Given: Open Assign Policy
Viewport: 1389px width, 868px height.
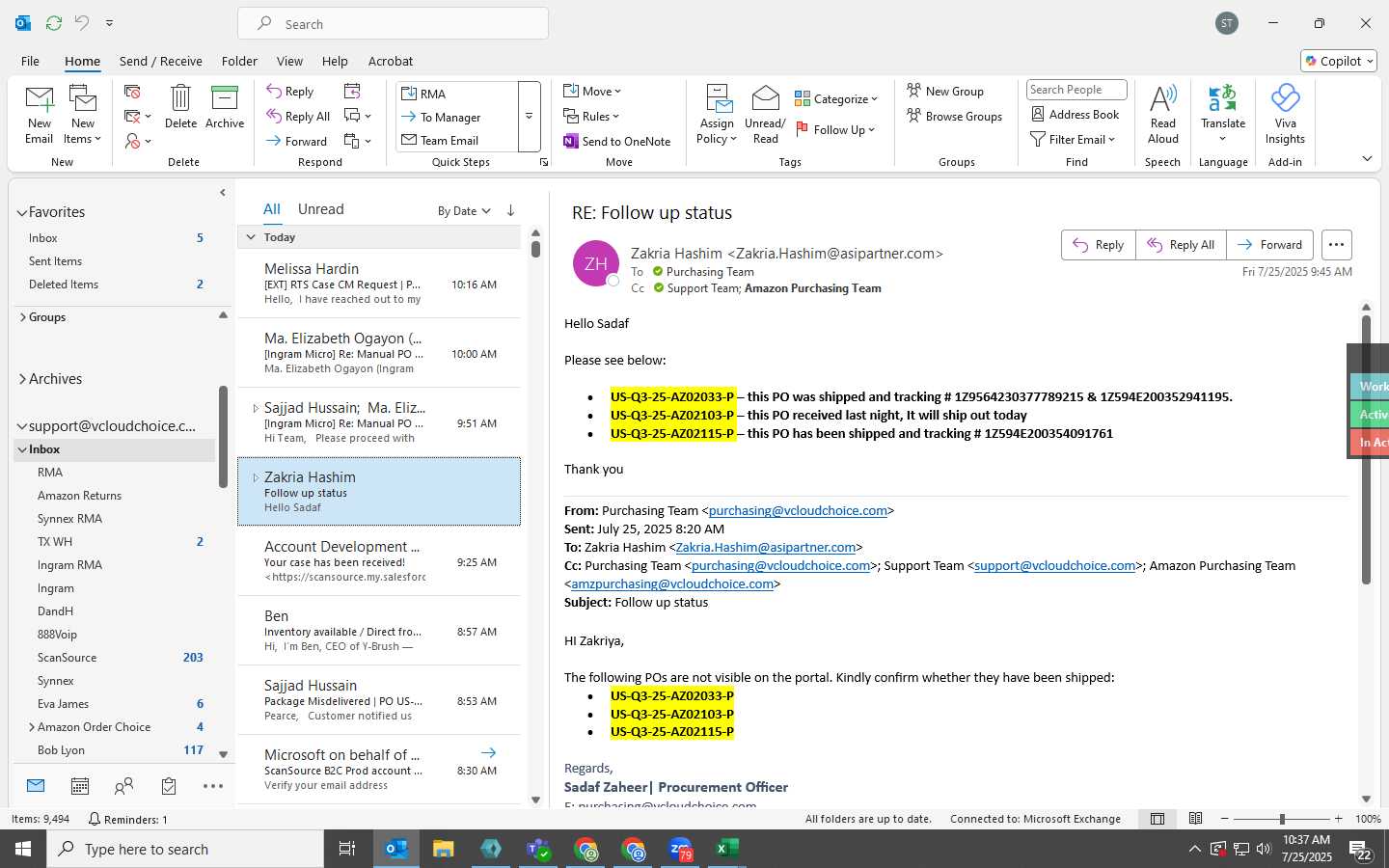Looking at the screenshot, I should (x=717, y=115).
